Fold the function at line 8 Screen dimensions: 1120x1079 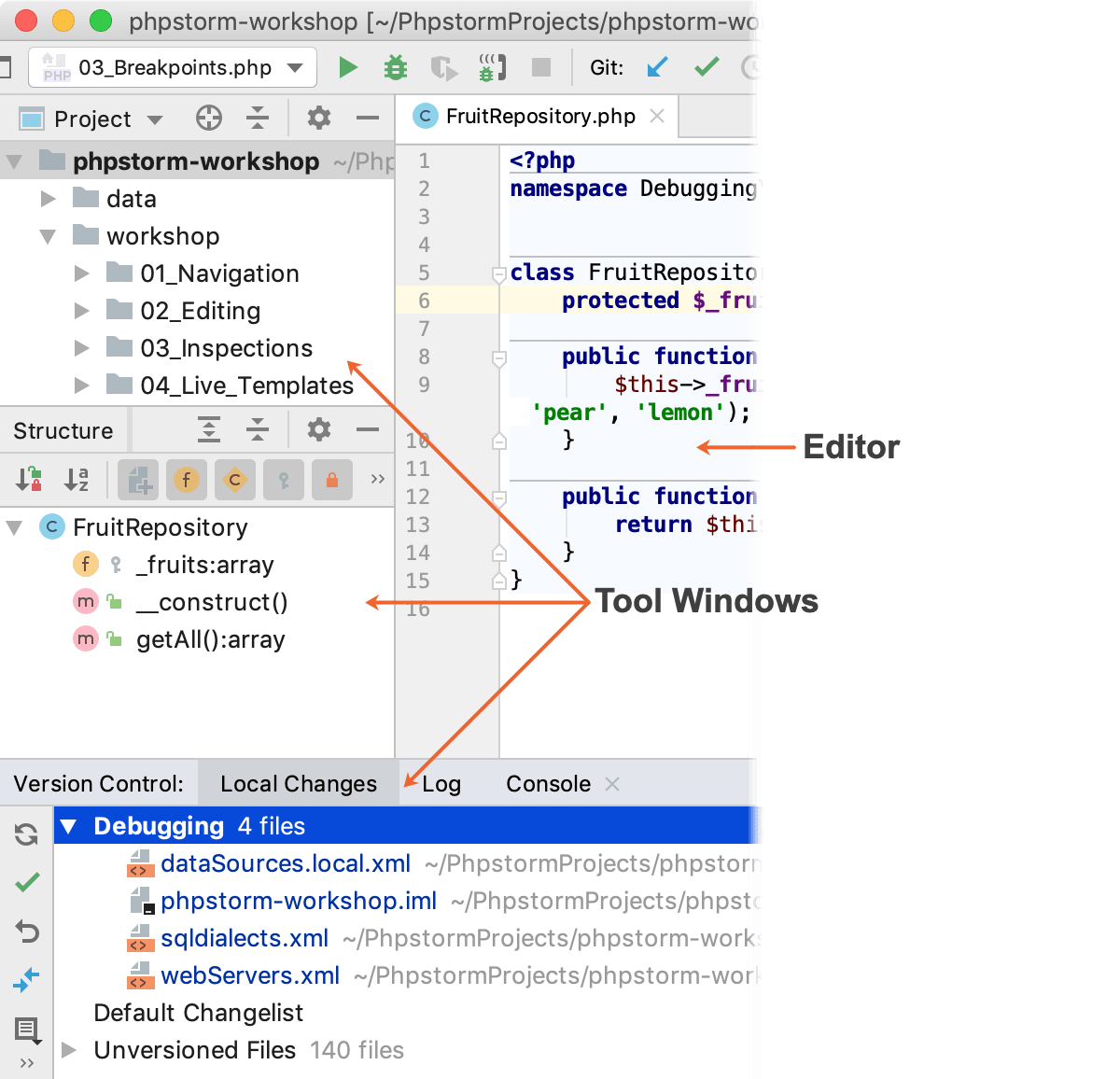pos(499,357)
